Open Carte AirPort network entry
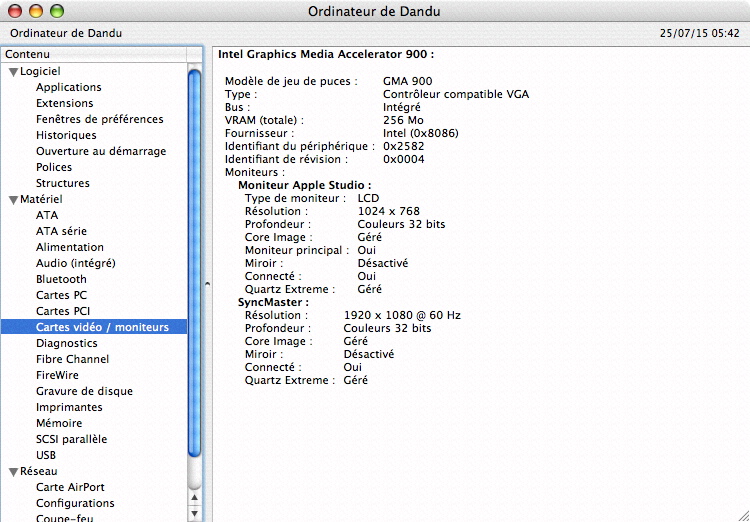The width and height of the screenshot is (750, 522). 70,488
